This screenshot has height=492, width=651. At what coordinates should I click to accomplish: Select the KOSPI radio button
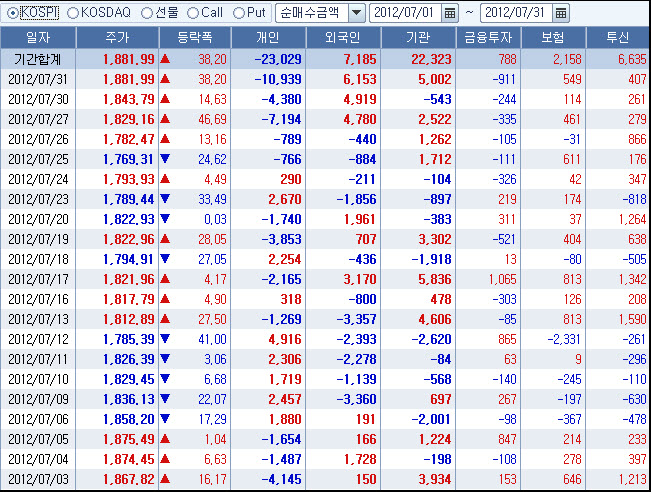point(12,13)
